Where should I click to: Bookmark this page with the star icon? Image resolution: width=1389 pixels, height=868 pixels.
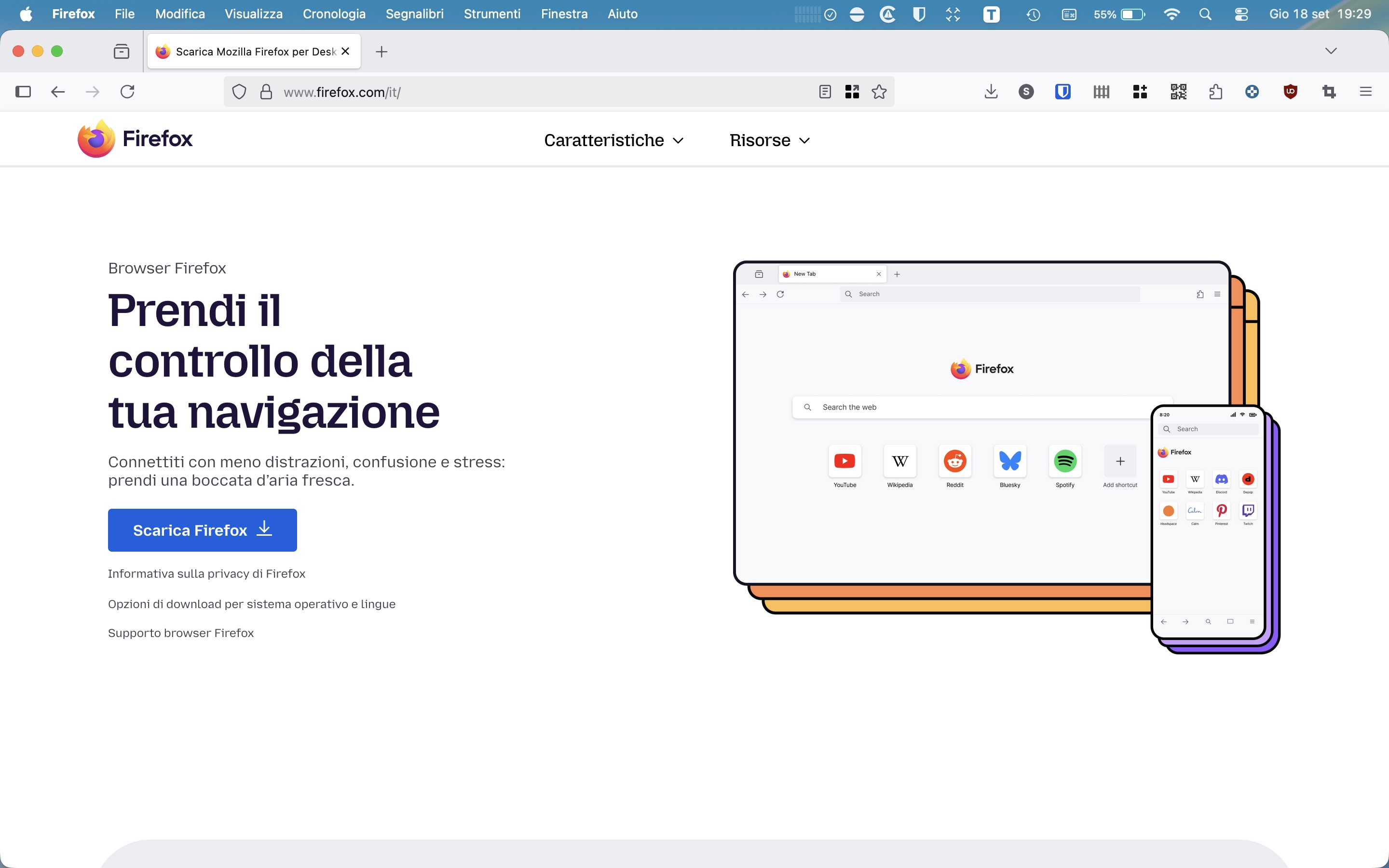(x=879, y=92)
